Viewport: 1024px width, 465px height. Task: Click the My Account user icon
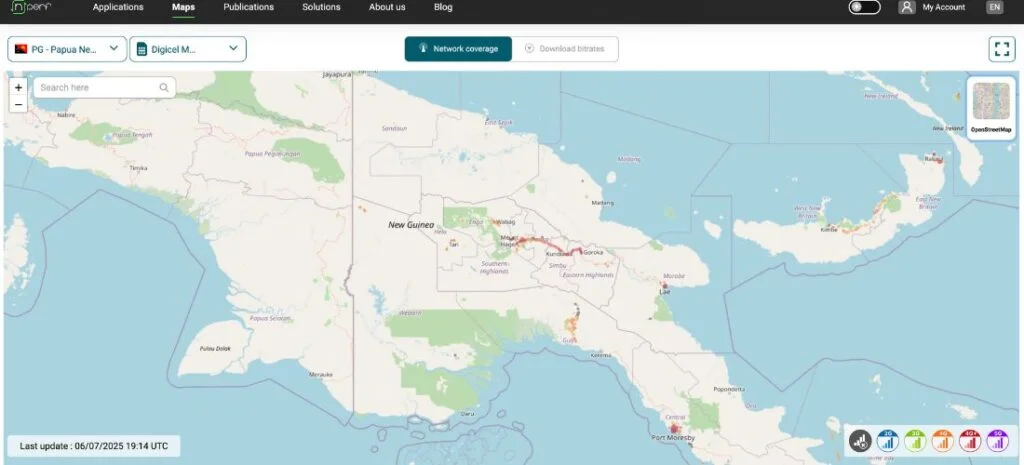[906, 7]
